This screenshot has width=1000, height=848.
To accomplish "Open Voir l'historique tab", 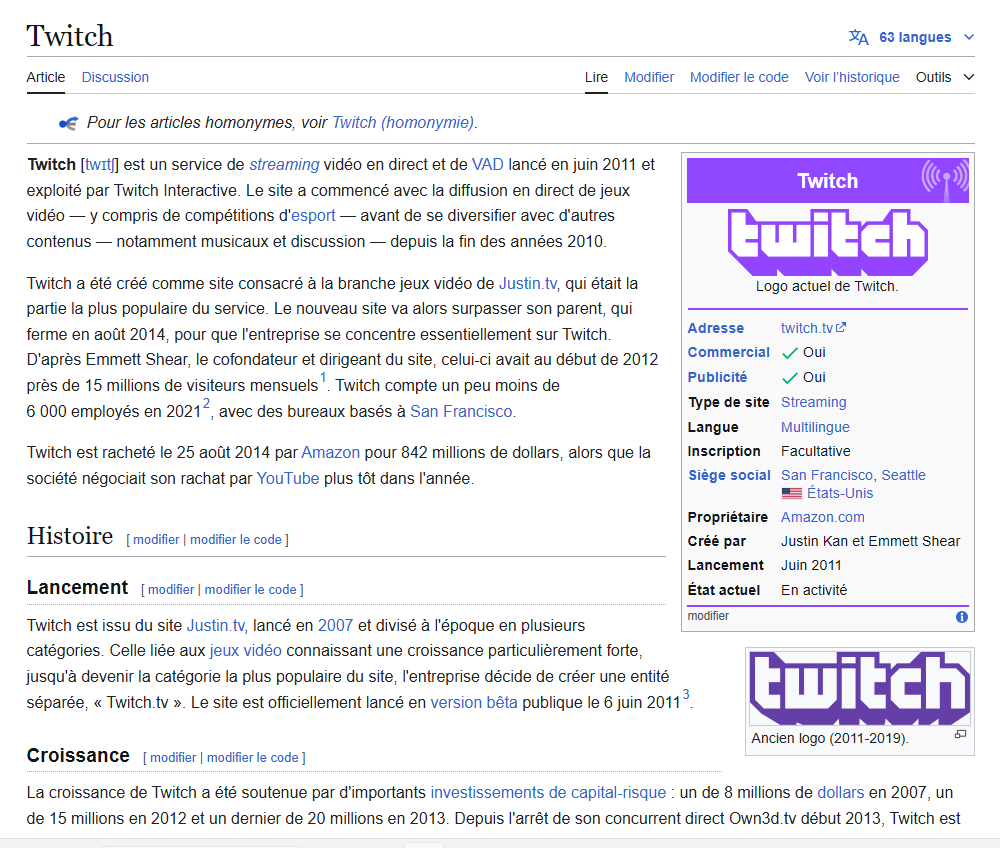I will click(851, 77).
